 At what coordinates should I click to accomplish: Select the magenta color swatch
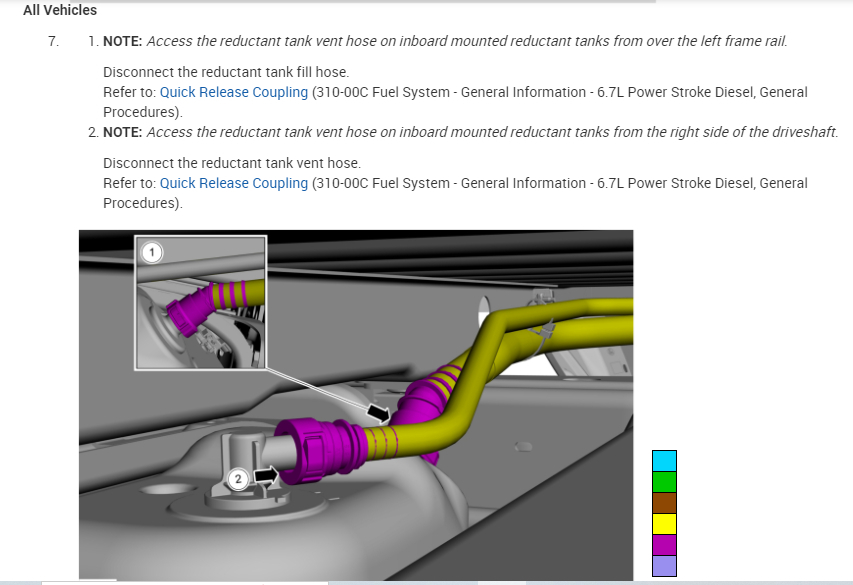664,545
